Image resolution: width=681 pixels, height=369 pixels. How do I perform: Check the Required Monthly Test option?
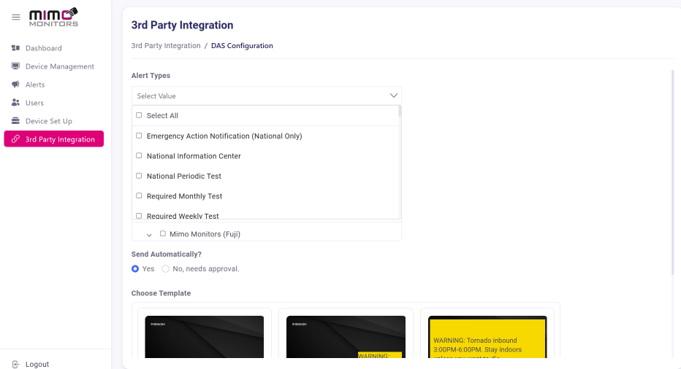[139, 196]
